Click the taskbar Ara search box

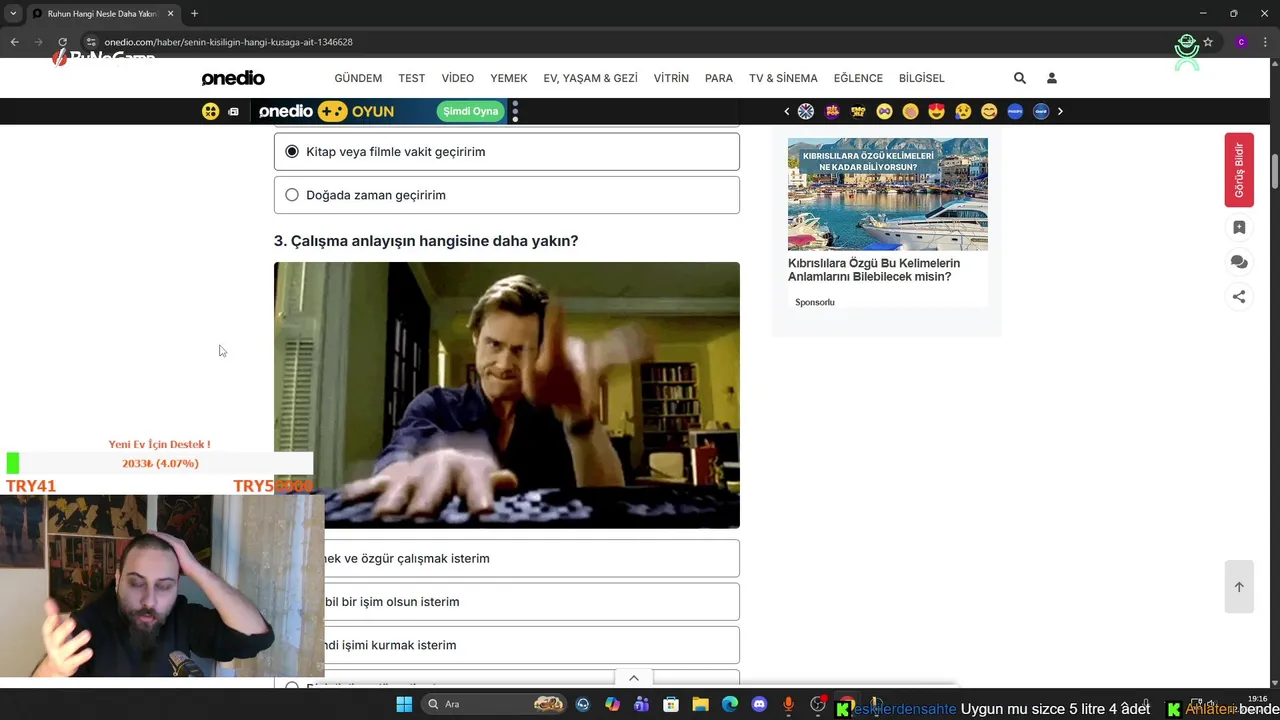[494, 704]
